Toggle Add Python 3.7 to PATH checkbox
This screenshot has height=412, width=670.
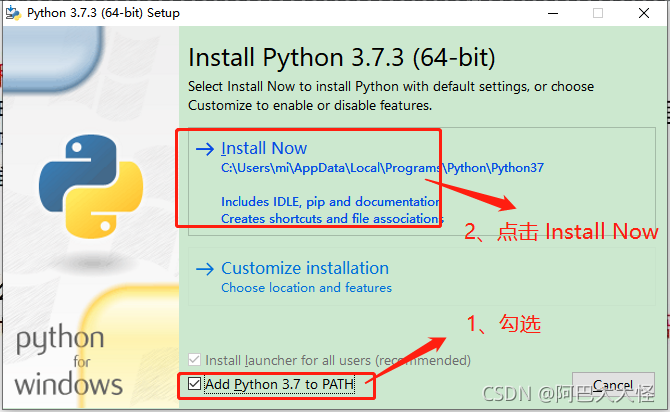[194, 383]
